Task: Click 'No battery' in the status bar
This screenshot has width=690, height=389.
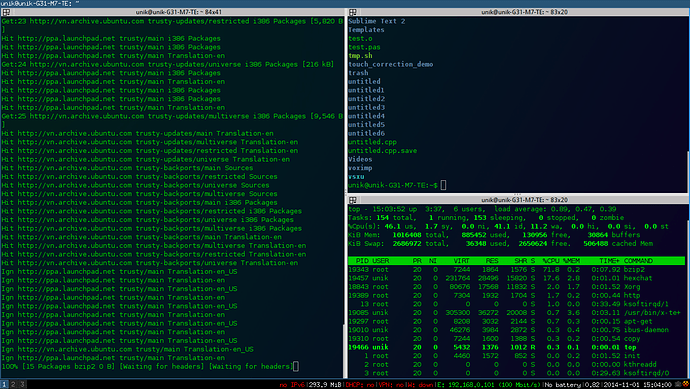Action: tap(564, 385)
